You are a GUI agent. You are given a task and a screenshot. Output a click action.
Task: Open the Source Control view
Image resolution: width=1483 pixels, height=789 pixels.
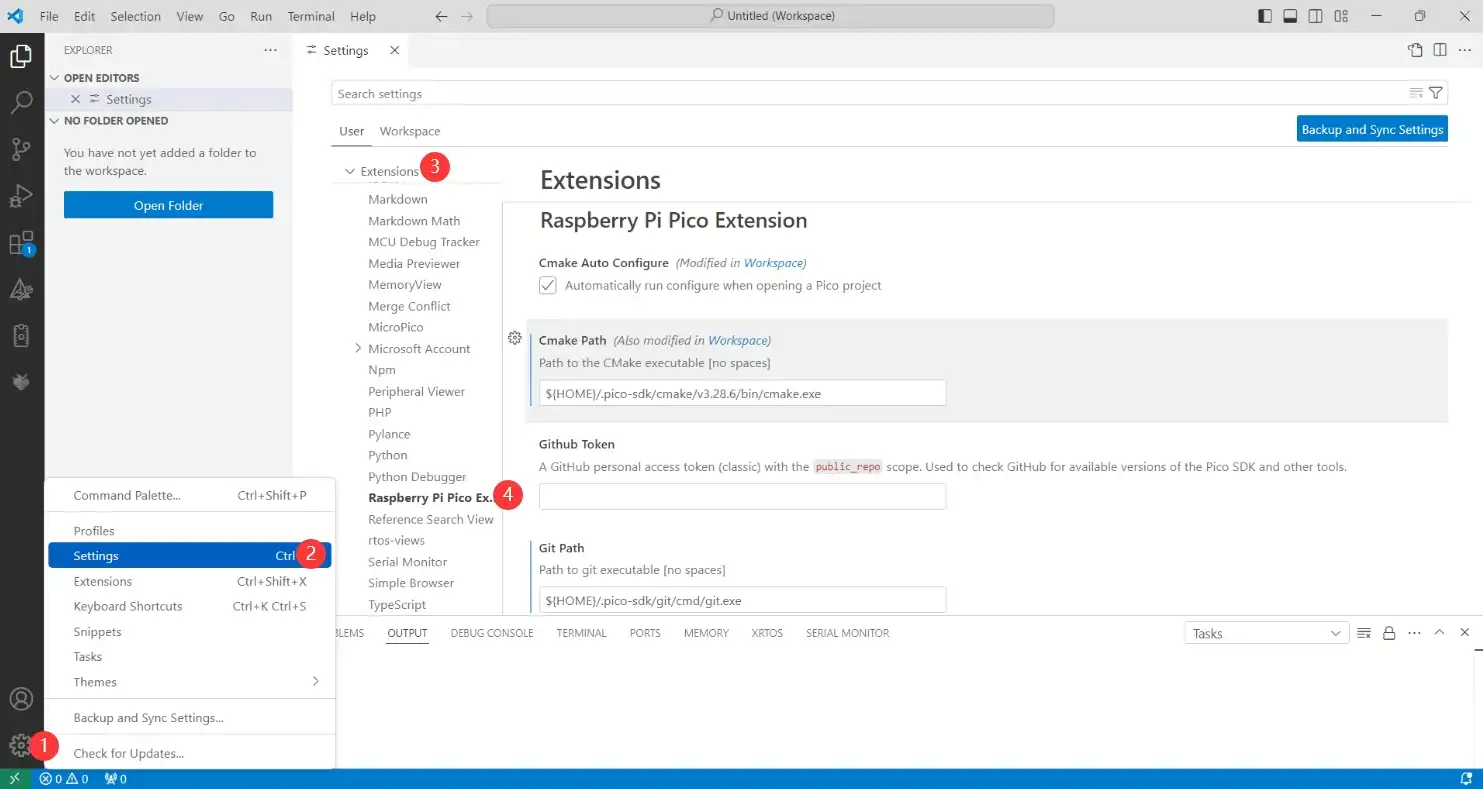pos(21,149)
